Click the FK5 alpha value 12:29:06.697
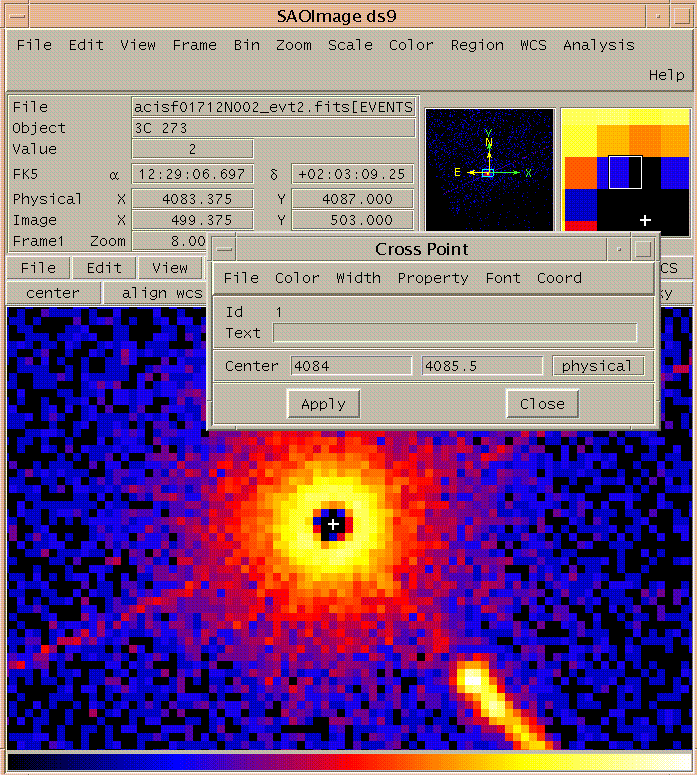697x775 pixels. click(192, 174)
